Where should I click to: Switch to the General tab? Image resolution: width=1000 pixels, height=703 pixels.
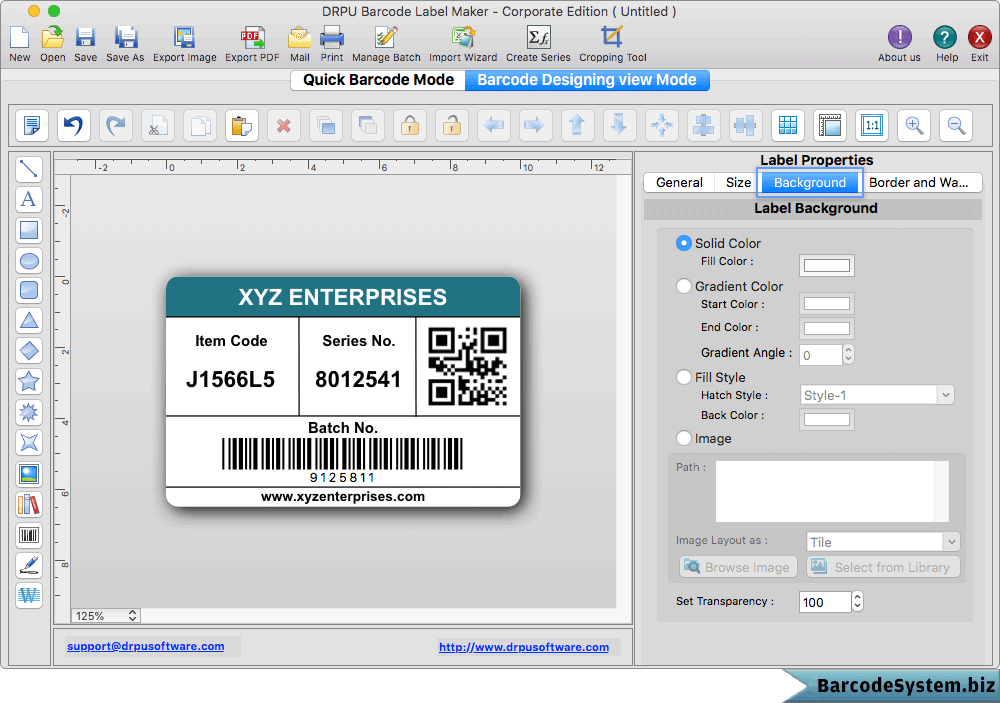point(679,182)
